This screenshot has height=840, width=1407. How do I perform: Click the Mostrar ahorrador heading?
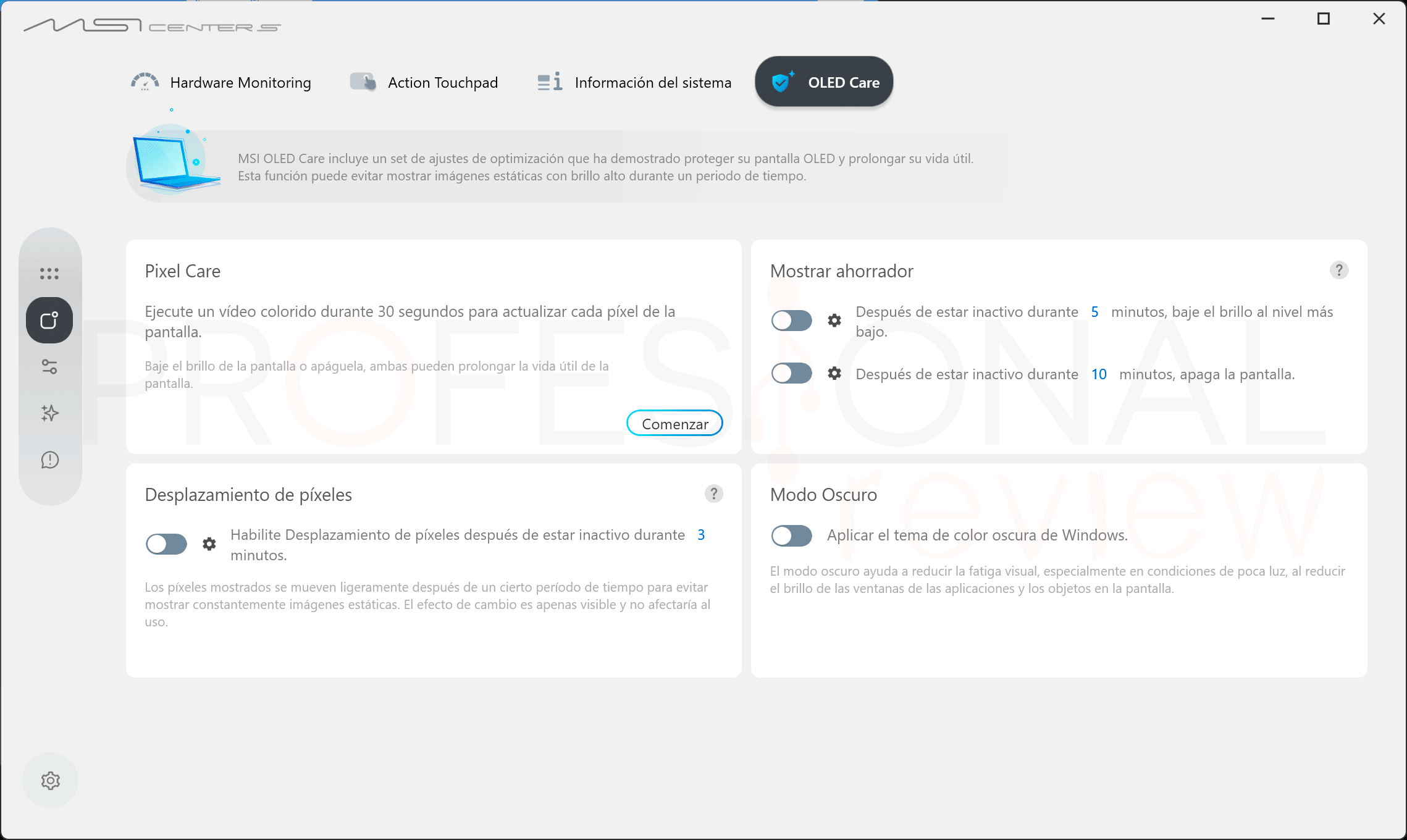point(842,271)
